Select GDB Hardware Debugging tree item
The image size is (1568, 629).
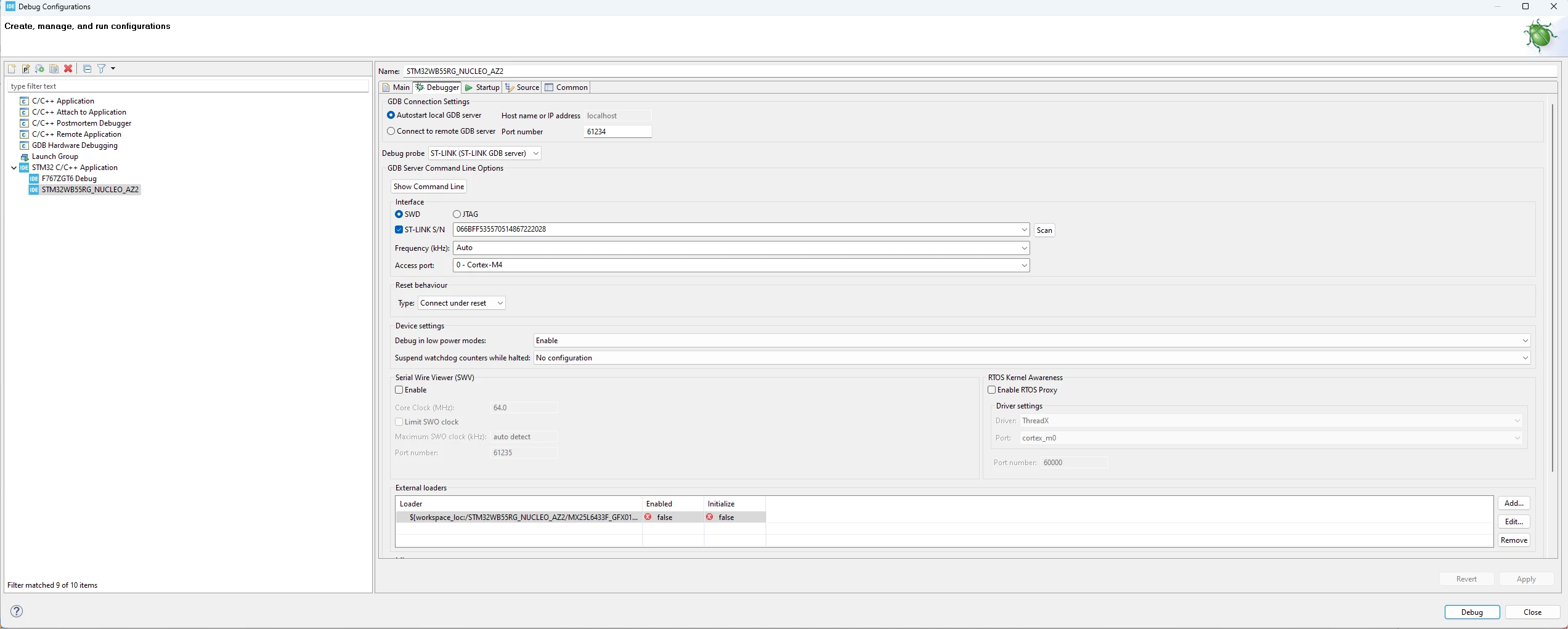coord(75,145)
